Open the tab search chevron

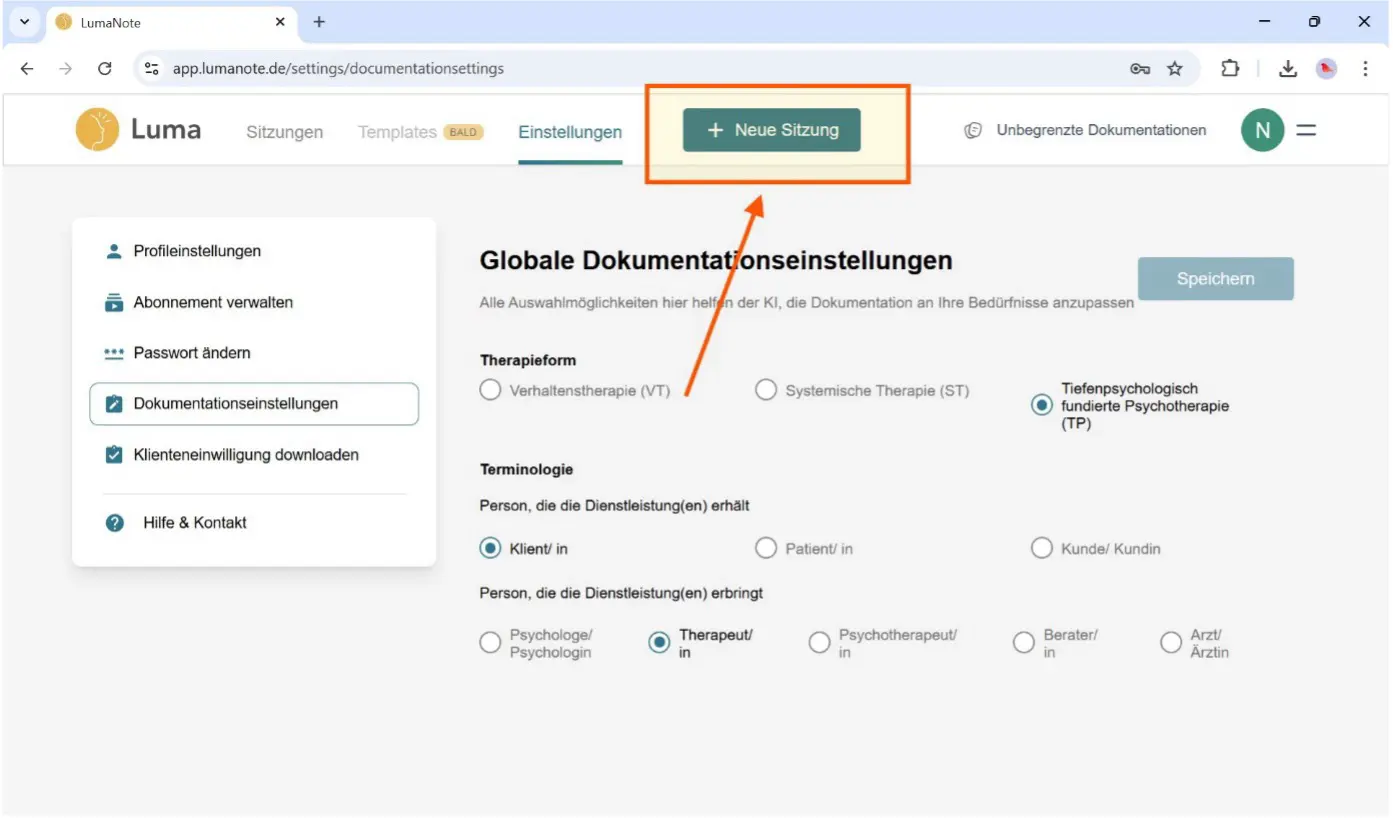tap(23, 21)
